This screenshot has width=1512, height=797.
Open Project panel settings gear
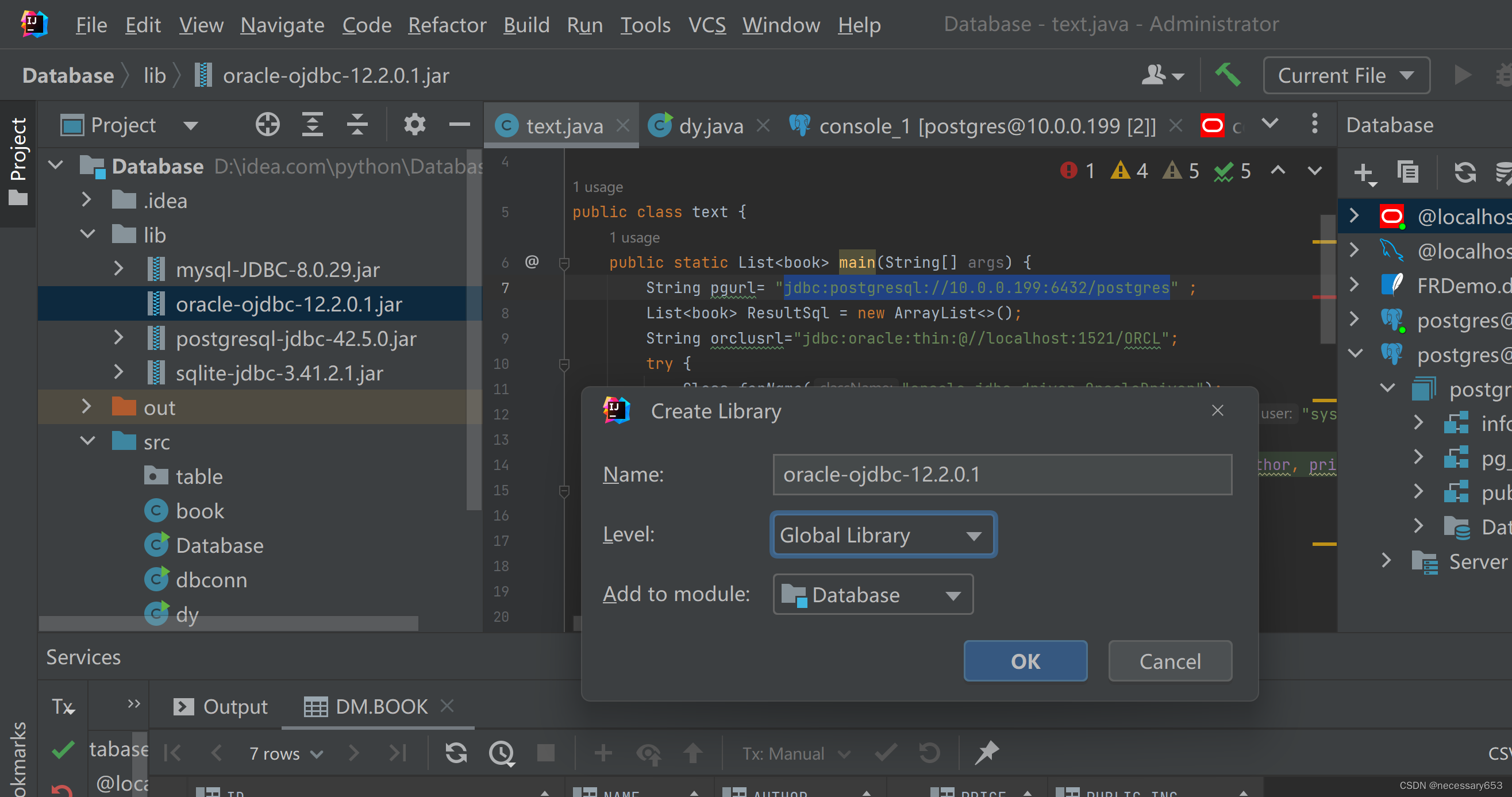click(x=414, y=125)
